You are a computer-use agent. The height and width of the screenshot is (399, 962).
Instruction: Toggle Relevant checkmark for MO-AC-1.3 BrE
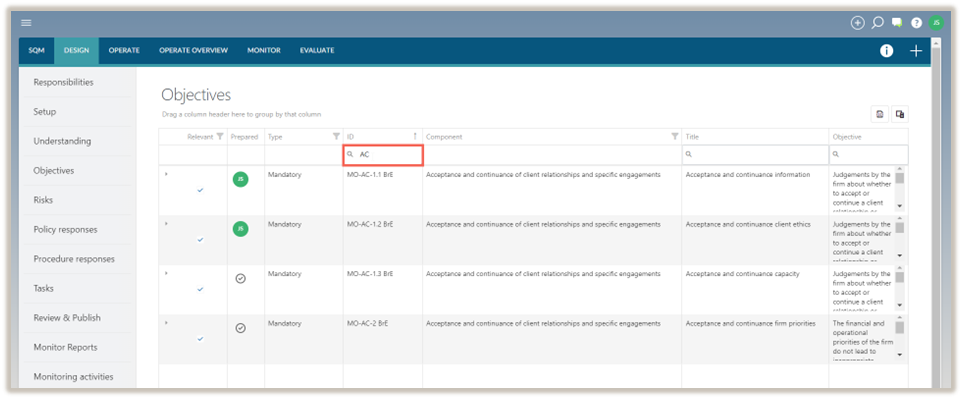click(200, 289)
